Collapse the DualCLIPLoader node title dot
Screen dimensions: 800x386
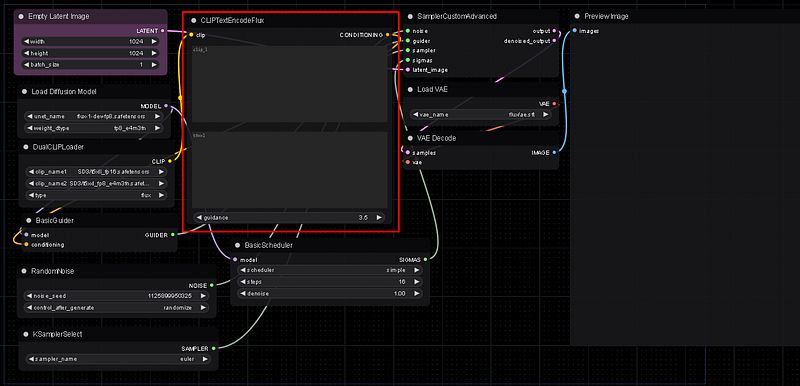pos(26,147)
